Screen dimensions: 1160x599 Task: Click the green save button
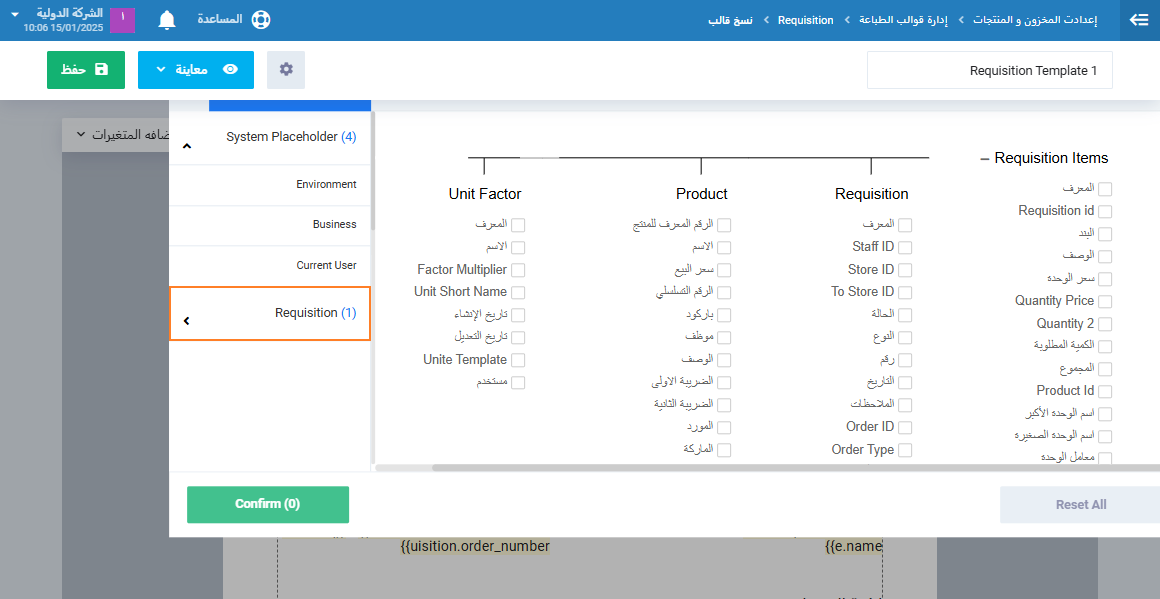point(86,70)
